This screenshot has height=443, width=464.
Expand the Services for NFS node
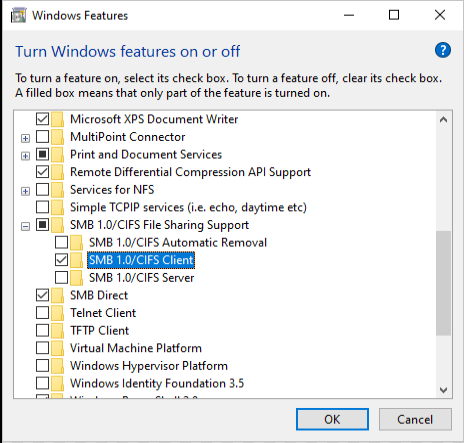point(25,191)
